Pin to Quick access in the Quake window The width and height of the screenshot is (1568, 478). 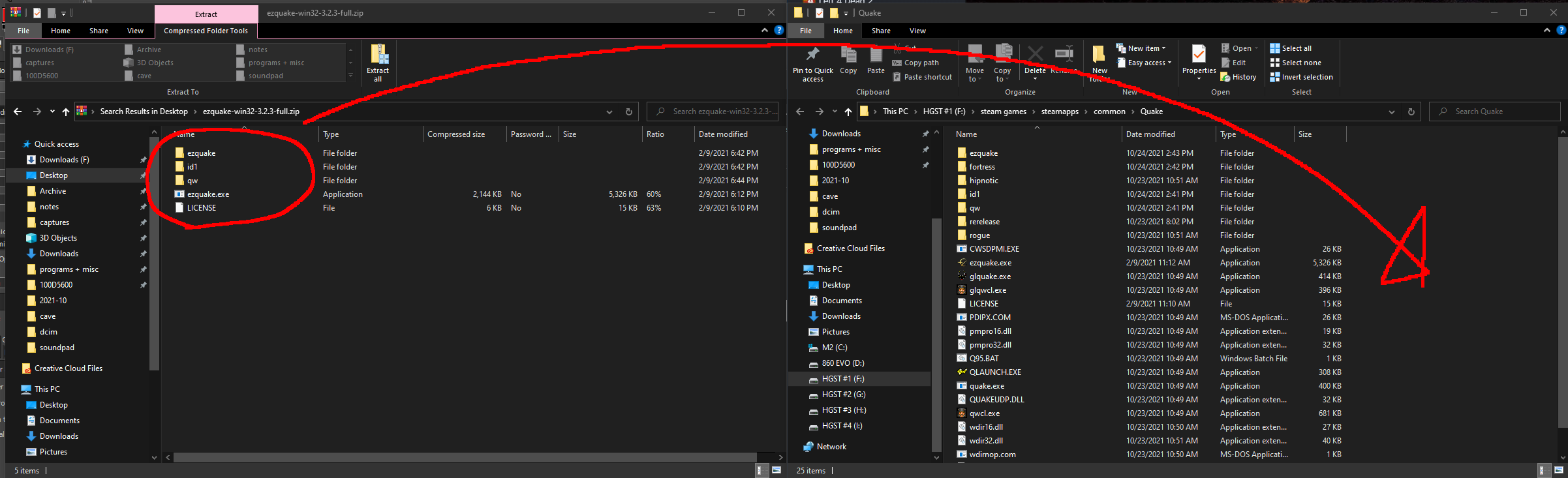[x=812, y=64]
